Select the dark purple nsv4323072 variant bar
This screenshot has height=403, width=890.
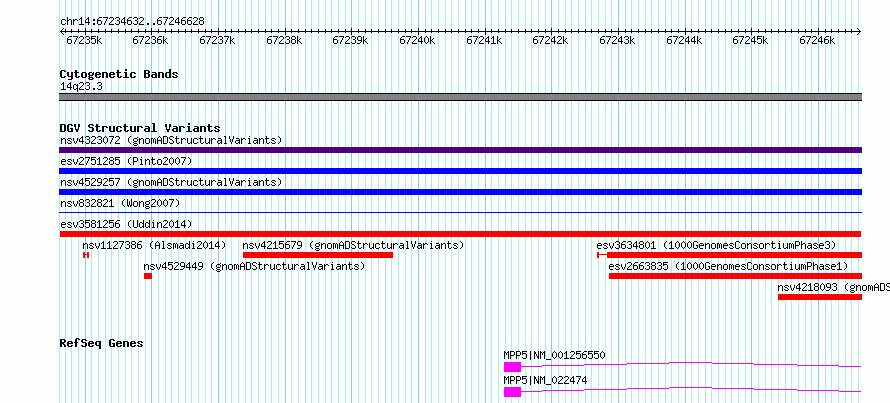(x=460, y=150)
